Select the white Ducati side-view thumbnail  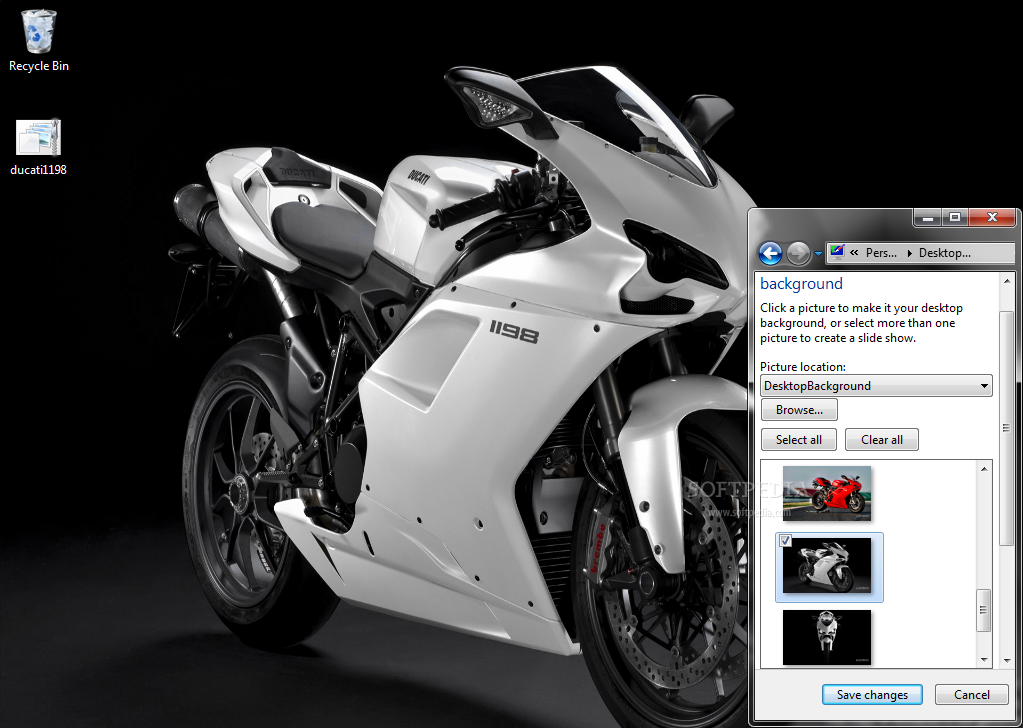coord(827,566)
